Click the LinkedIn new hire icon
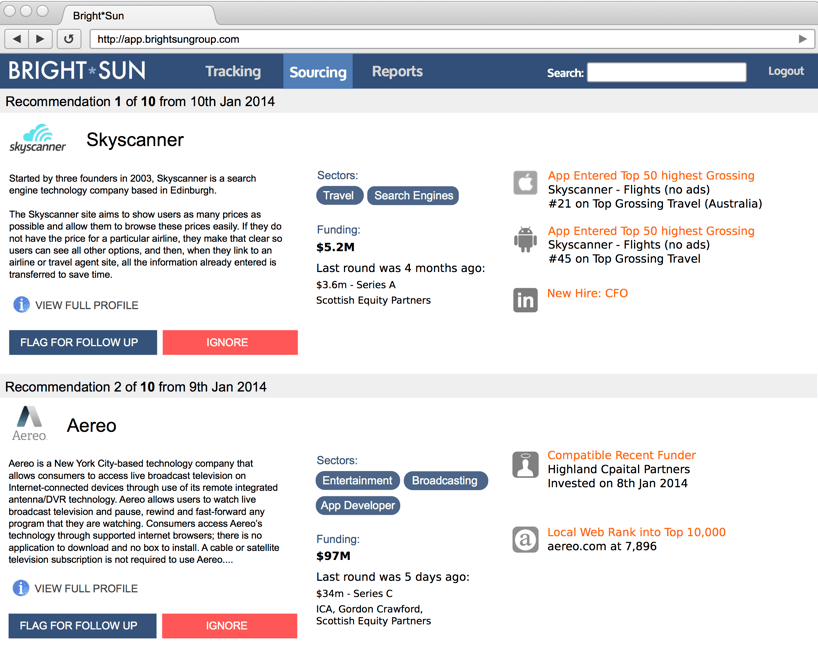This screenshot has width=818, height=647. [525, 300]
